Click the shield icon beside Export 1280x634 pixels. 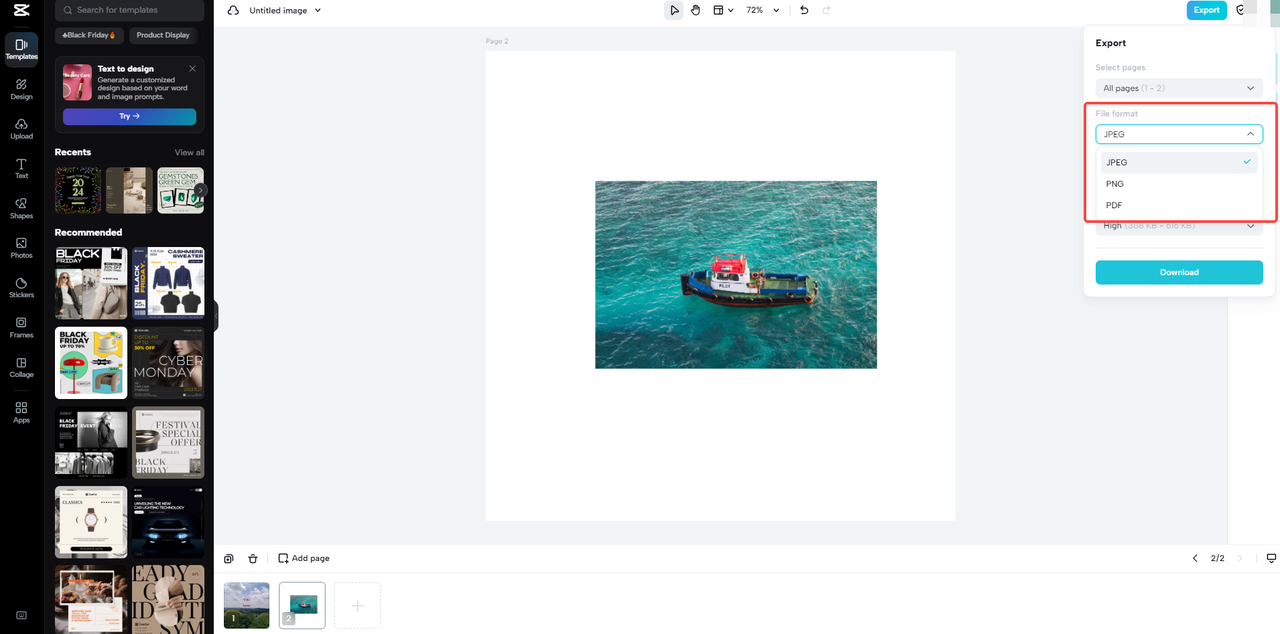point(1241,10)
